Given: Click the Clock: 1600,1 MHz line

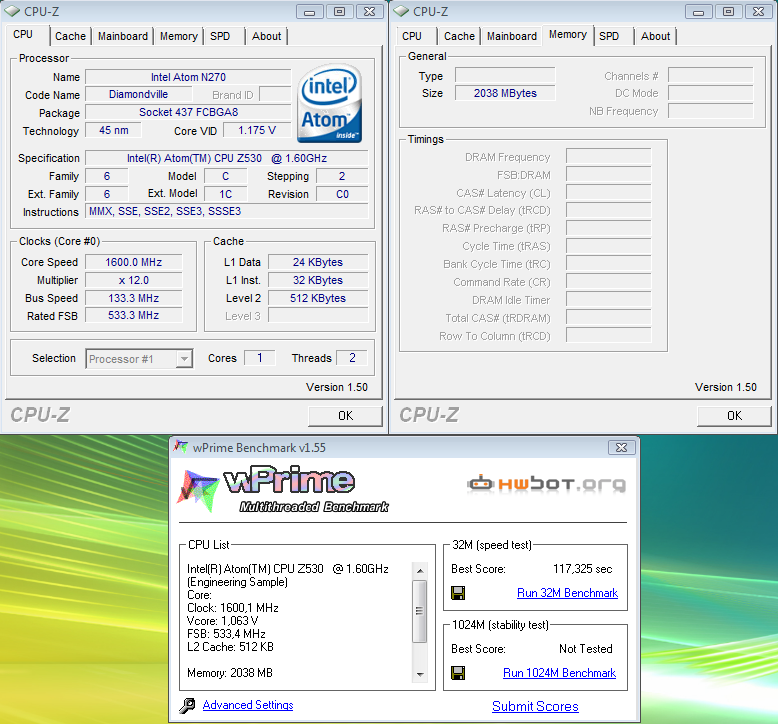Looking at the screenshot, I should pyautogui.click(x=232, y=608).
